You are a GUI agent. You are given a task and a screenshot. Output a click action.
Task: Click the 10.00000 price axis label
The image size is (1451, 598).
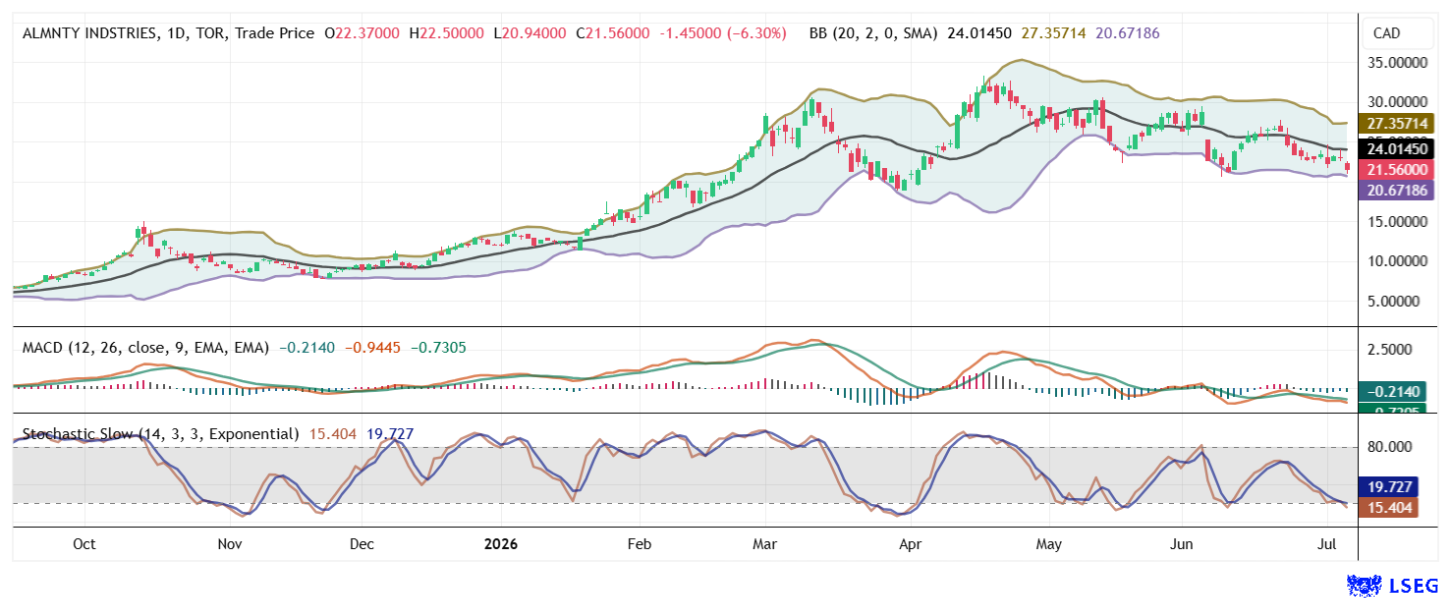tap(1398, 260)
